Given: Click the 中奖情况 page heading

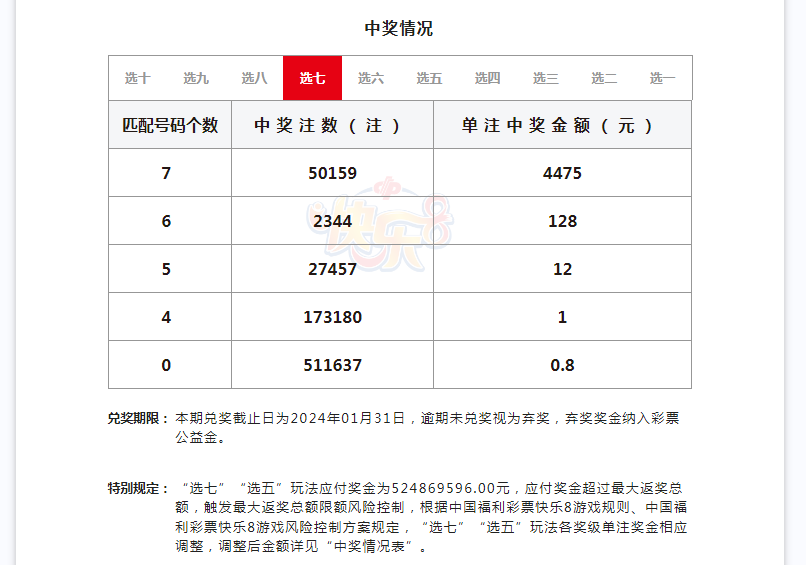Looking at the screenshot, I should [399, 28].
